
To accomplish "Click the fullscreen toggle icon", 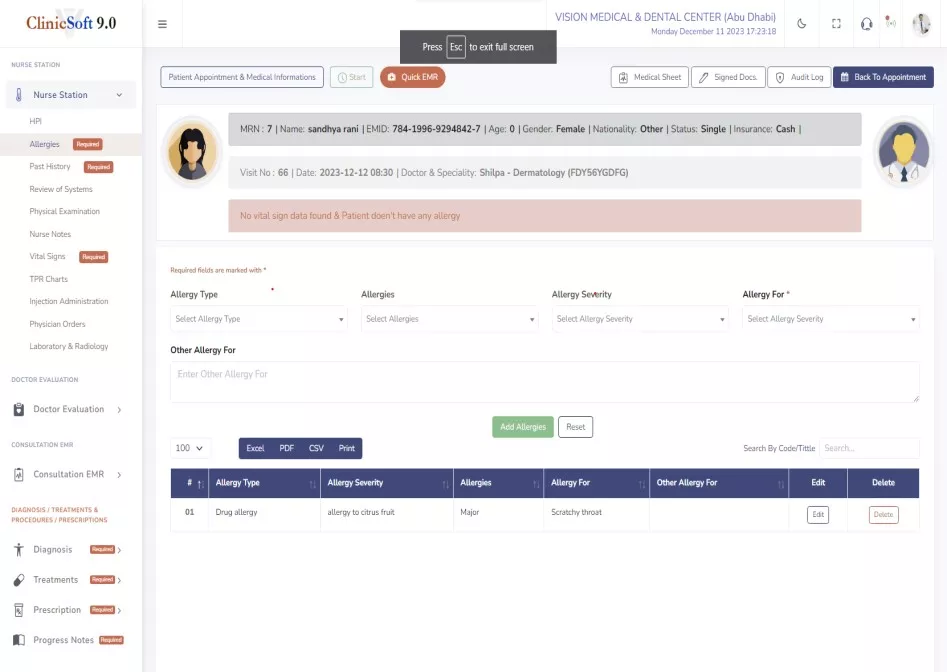I will pos(836,24).
